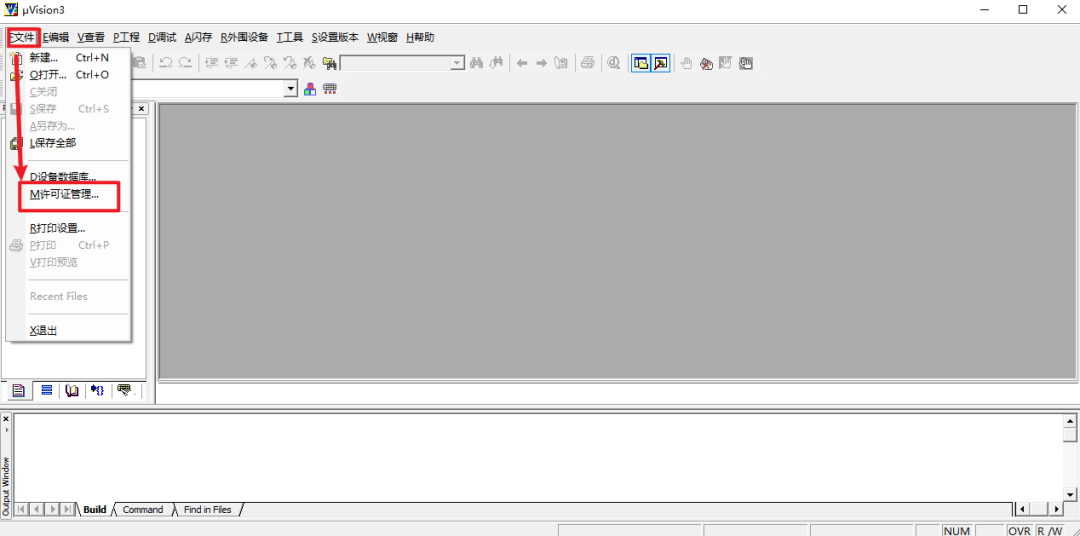Click the navigate Back arrow icon

point(522,63)
